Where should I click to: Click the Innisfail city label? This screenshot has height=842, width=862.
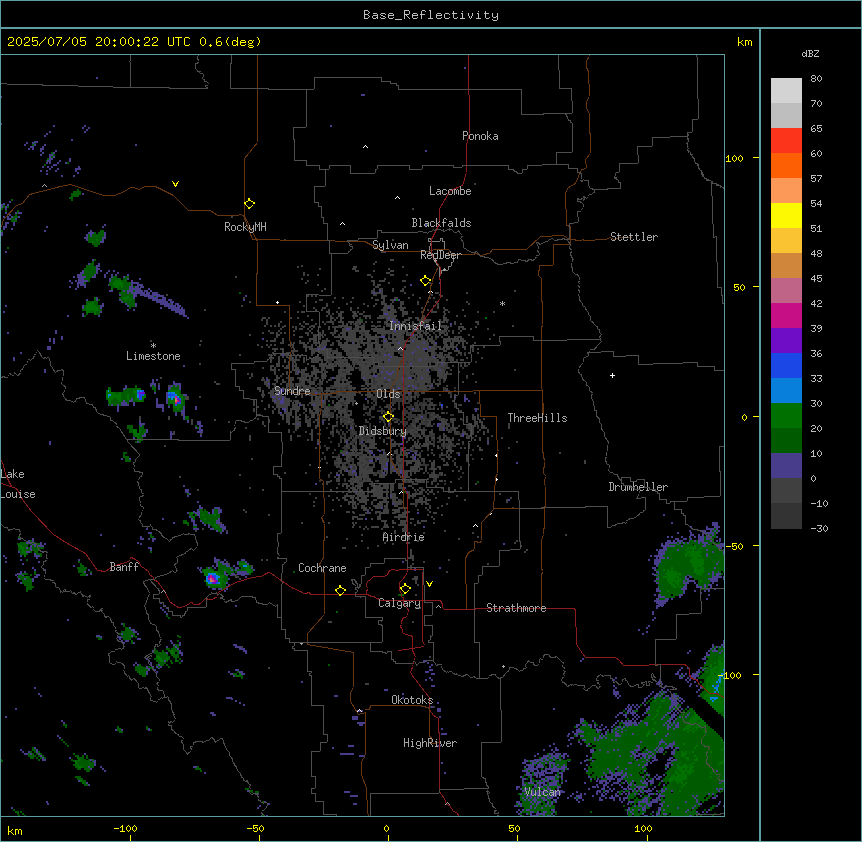[x=415, y=326]
